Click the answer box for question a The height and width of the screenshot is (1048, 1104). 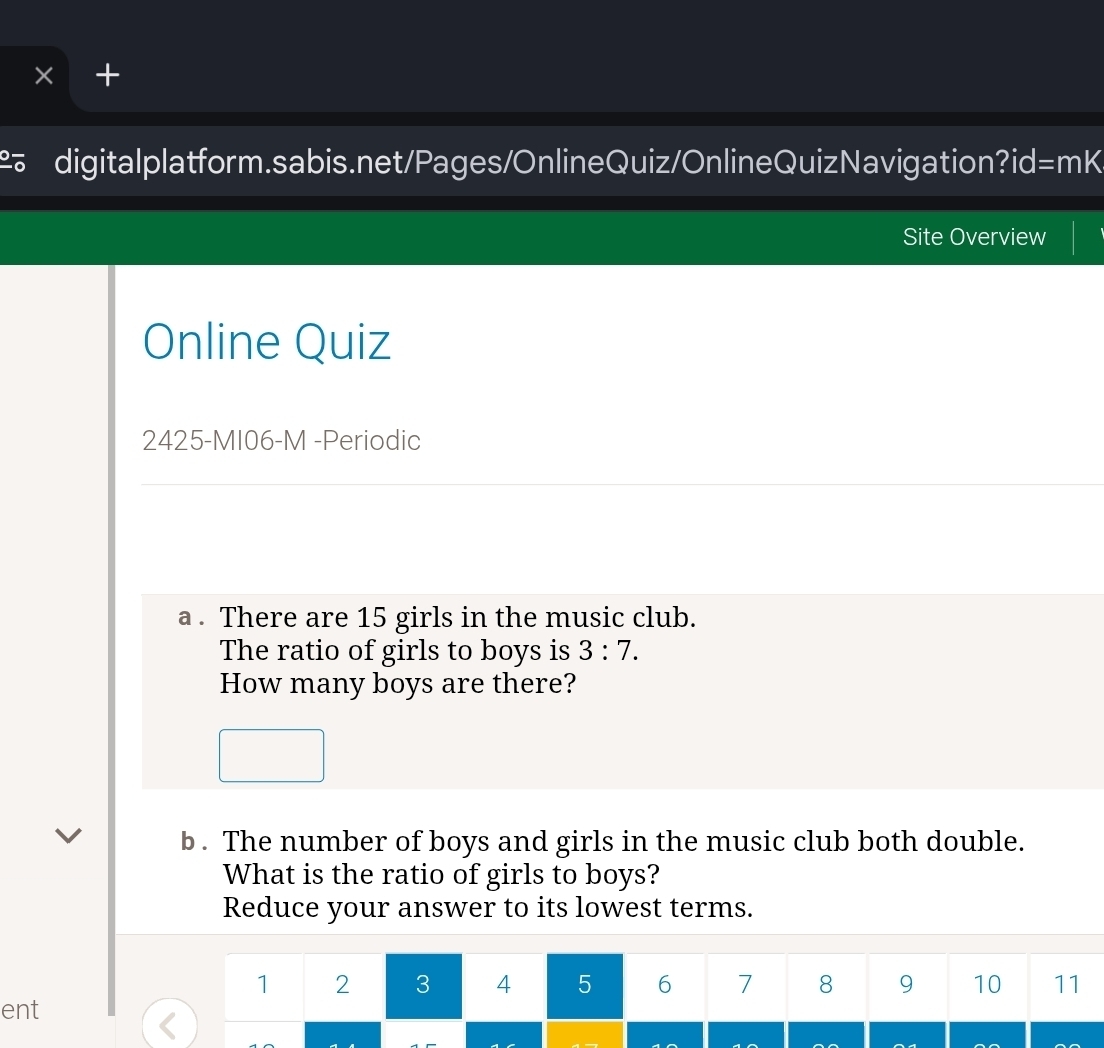tap(272, 755)
